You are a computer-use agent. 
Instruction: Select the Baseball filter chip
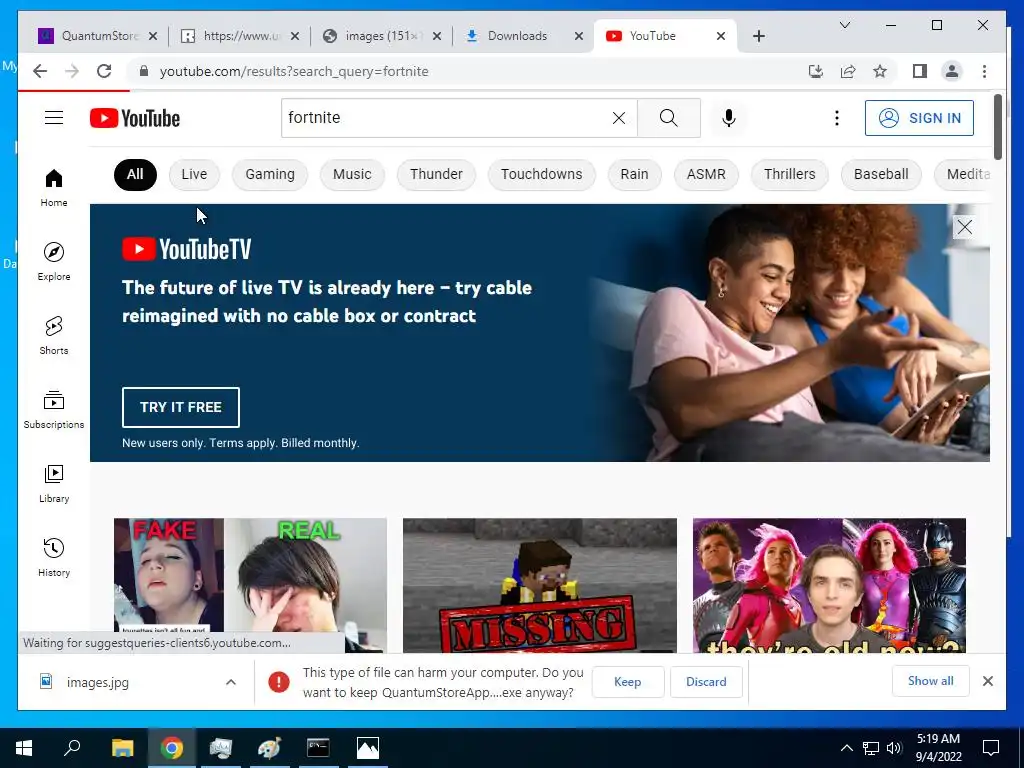[x=881, y=174]
